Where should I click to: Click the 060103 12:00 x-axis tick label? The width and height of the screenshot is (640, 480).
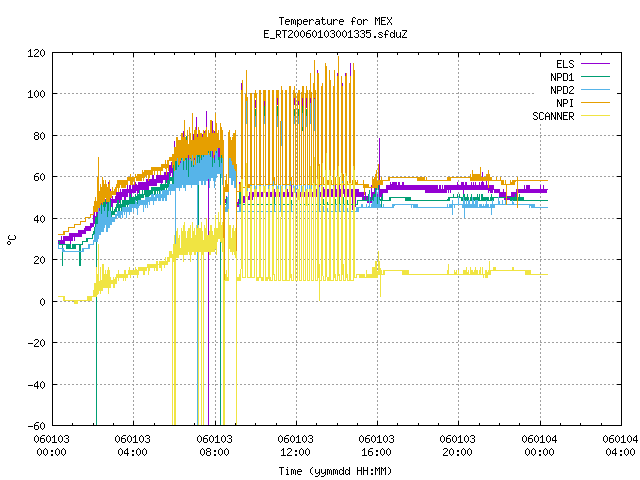[x=296, y=446]
